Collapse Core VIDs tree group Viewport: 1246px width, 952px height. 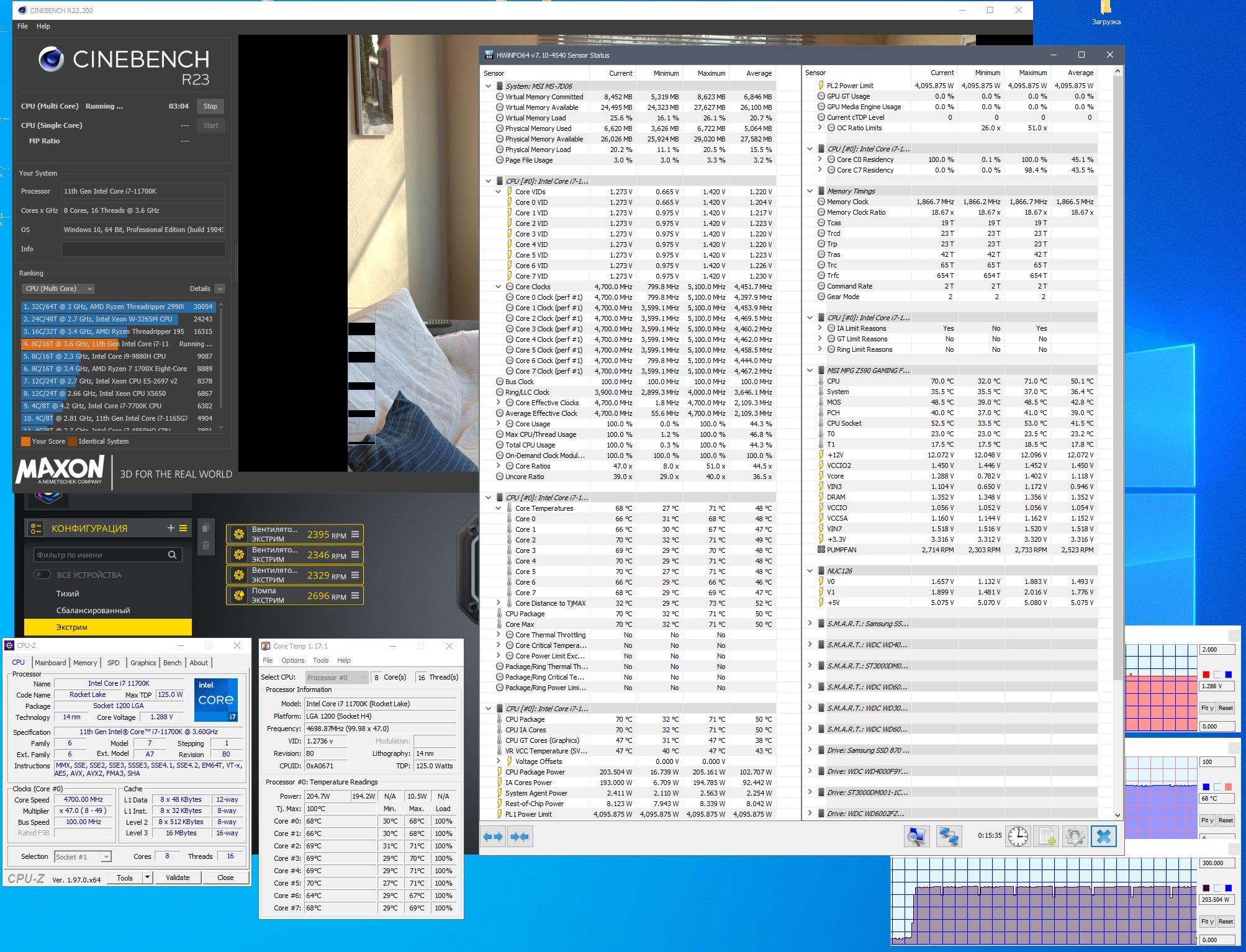[x=499, y=192]
